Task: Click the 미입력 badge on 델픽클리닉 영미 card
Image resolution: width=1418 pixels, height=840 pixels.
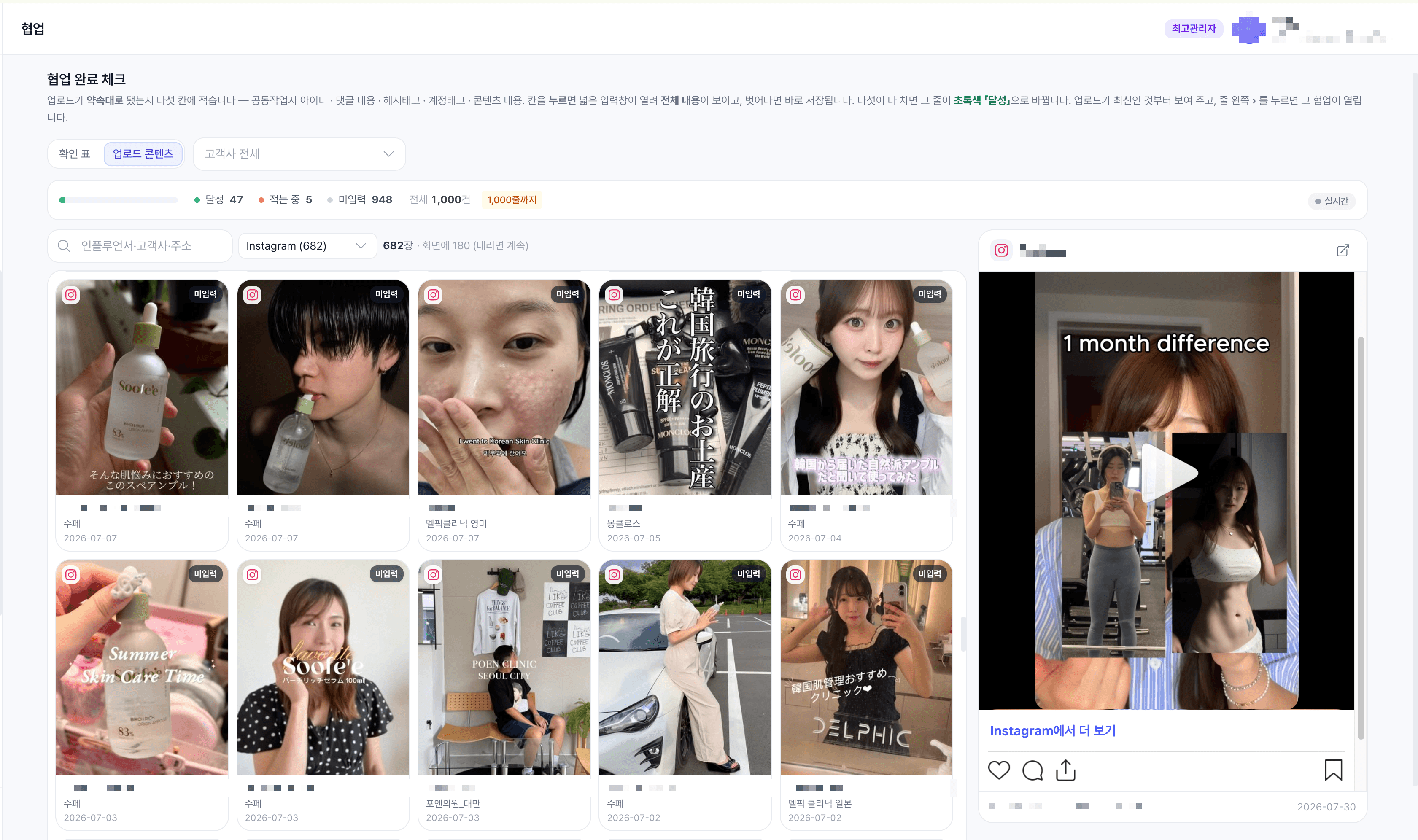Action: 567,294
